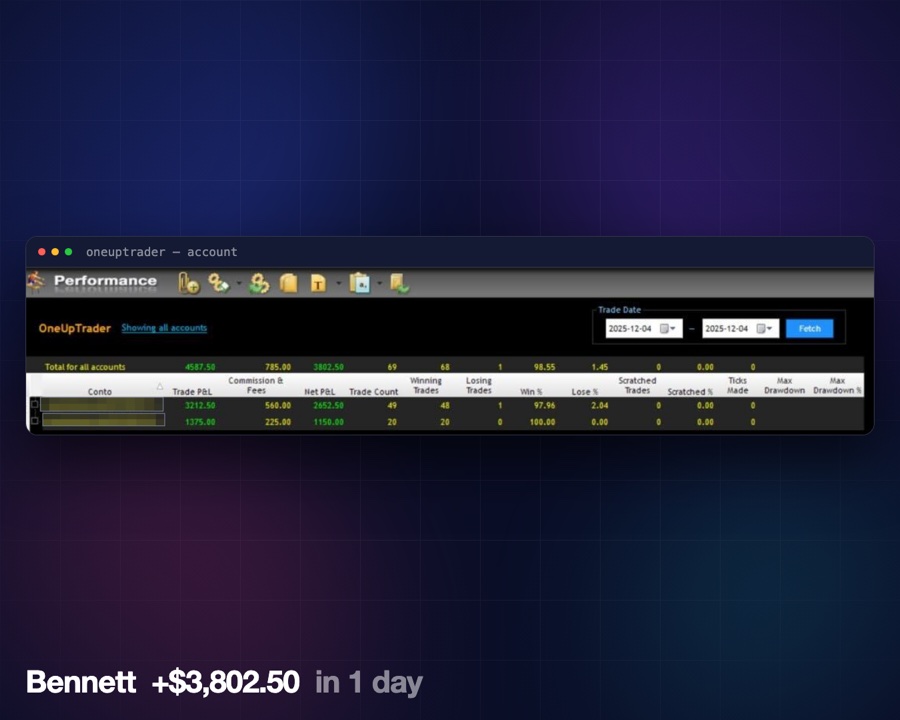Click Trade P&L cell 3212.50
The height and width of the screenshot is (720, 900).
[x=200, y=405]
